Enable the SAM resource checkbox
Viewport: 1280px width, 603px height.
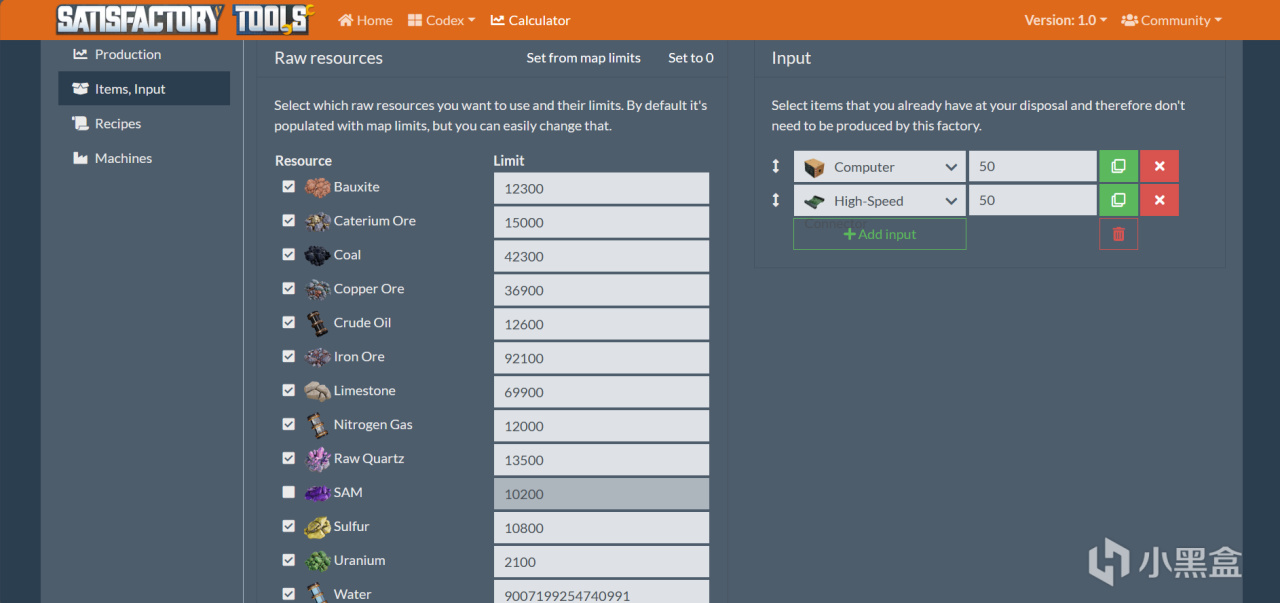(289, 493)
